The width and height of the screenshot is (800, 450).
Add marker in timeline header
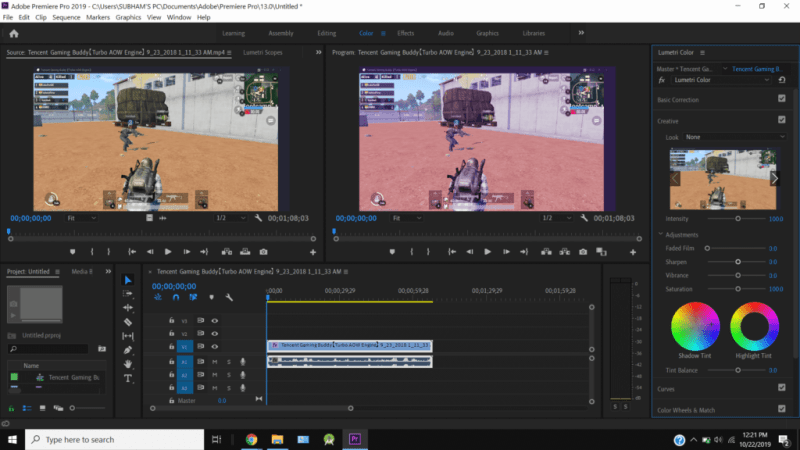coord(211,297)
